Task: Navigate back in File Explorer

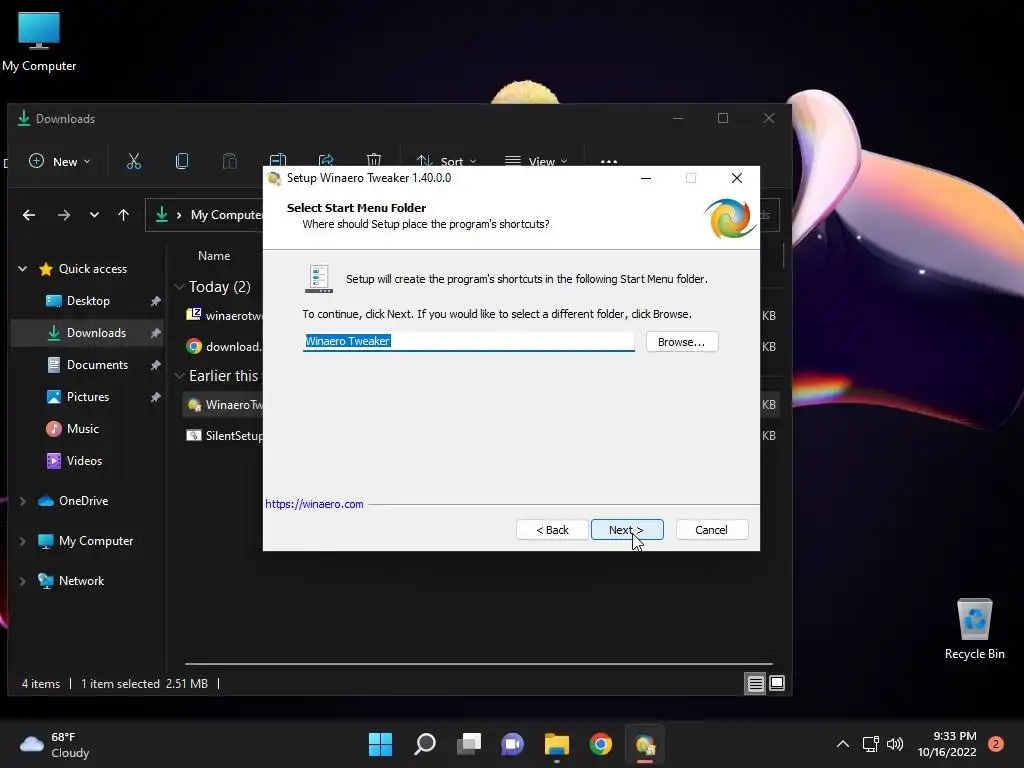Action: (29, 215)
